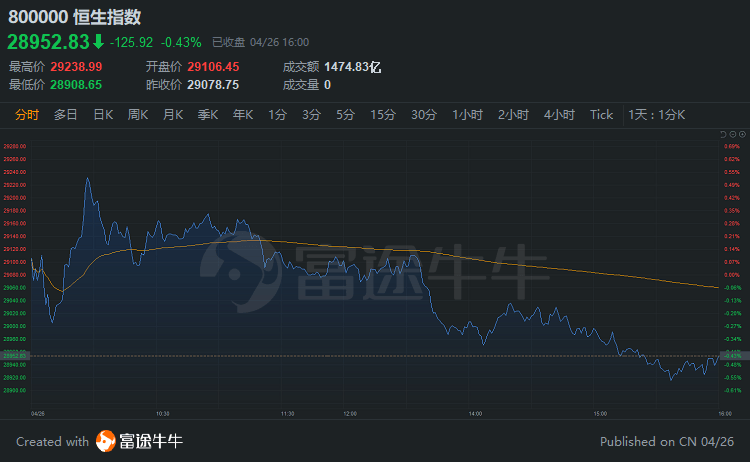Open the 1天:1分K chart option
Viewport: 750px width, 462px height.
657,115
